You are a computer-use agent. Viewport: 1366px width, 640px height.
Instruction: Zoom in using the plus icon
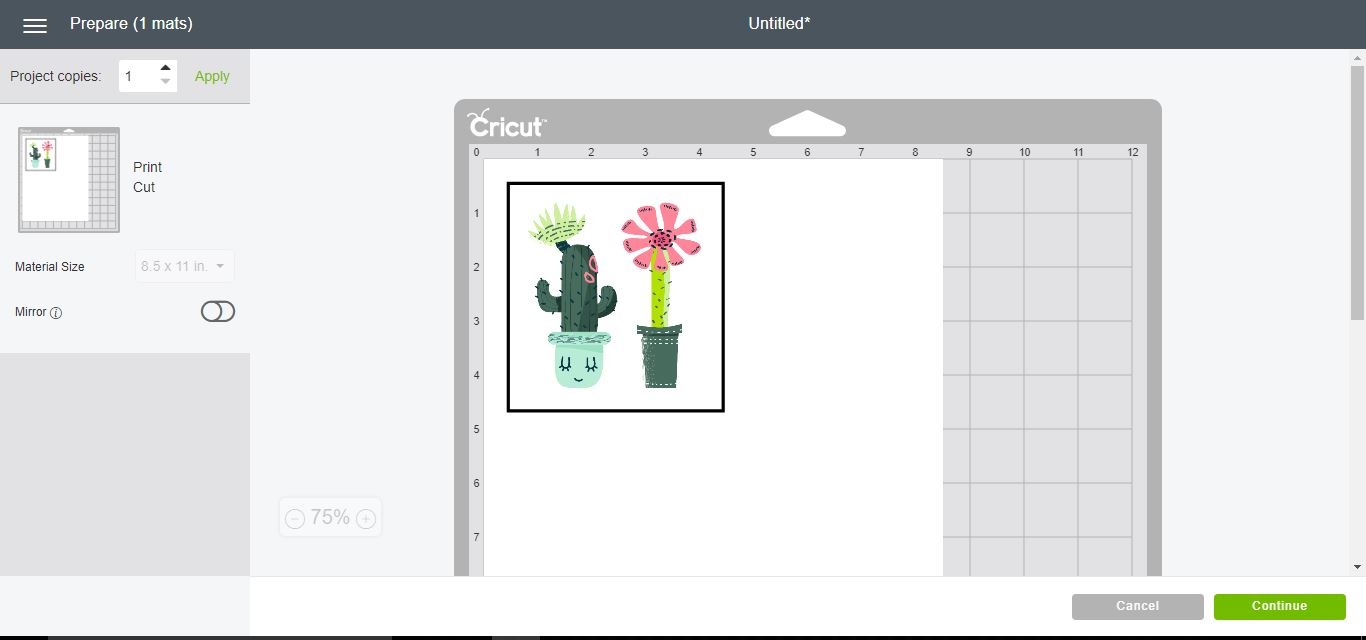366,517
